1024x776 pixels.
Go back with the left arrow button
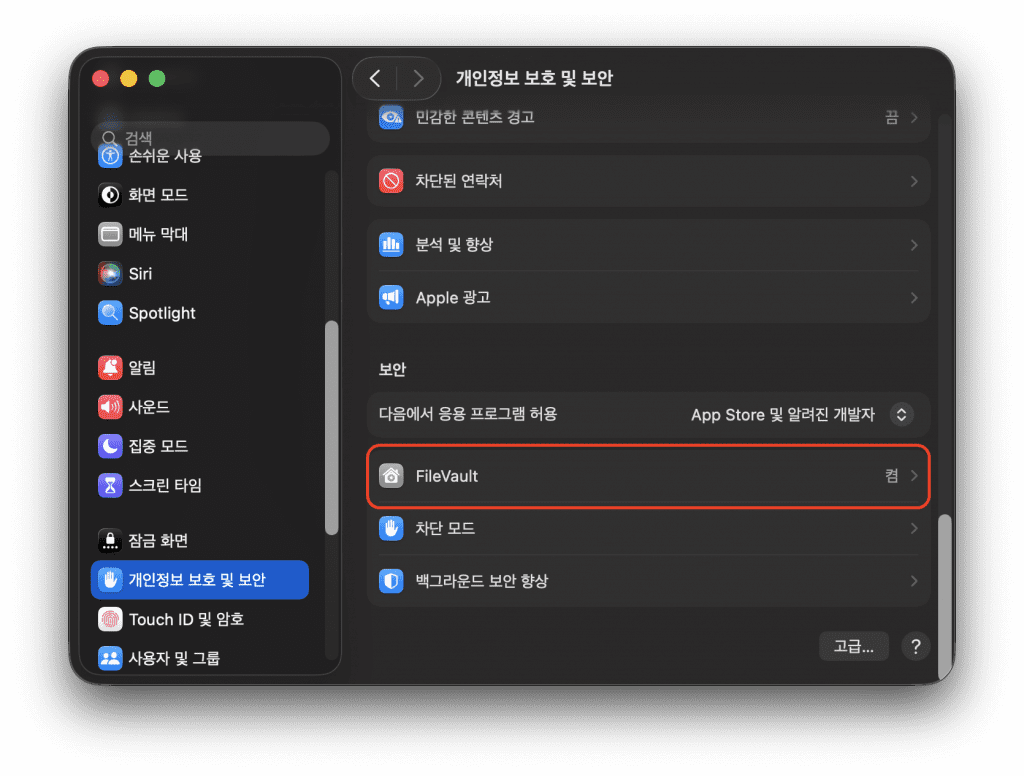[x=375, y=78]
